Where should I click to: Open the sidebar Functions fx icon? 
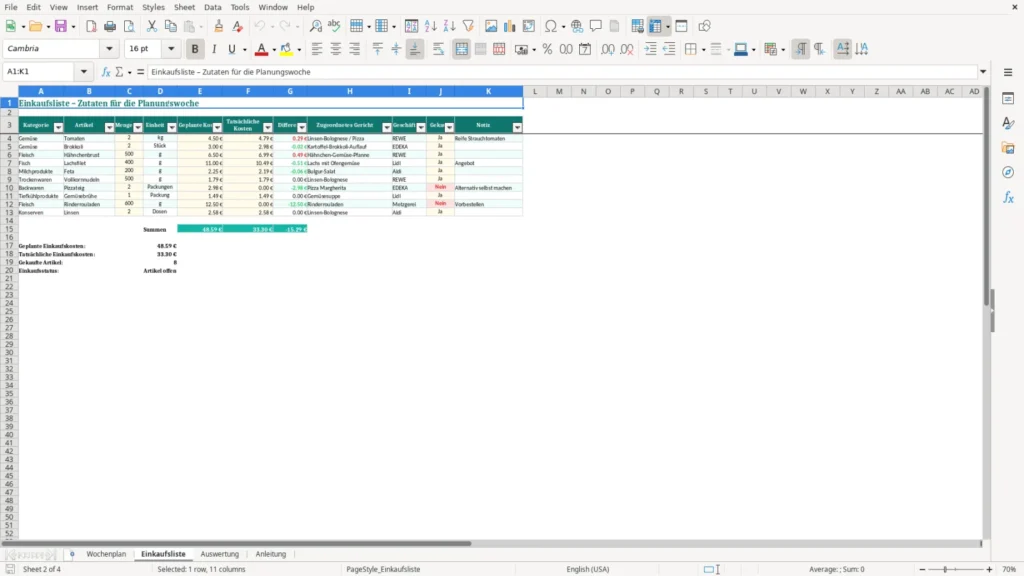[1008, 197]
